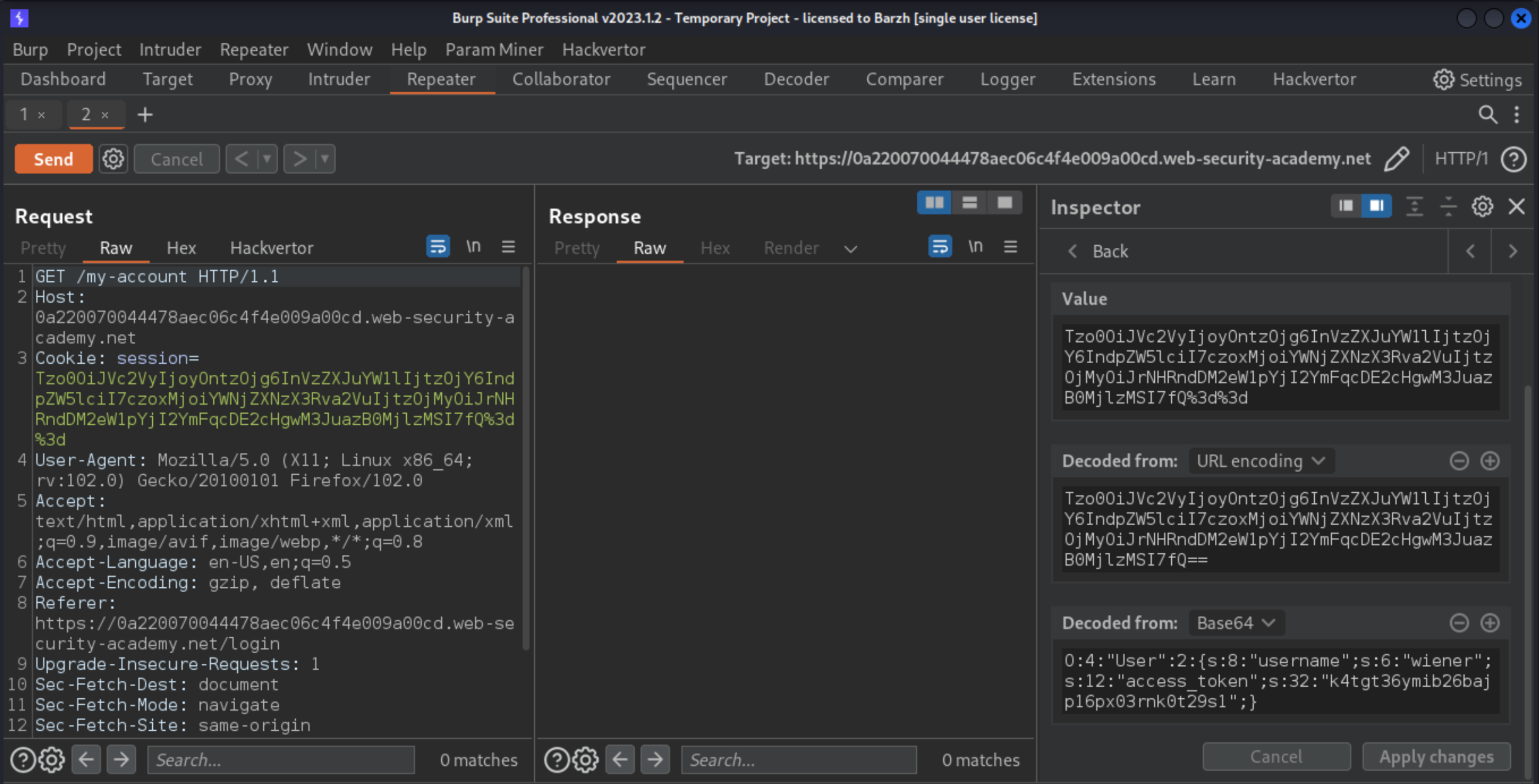Viewport: 1539px width, 784px height.
Task: Click the Response search input field
Action: point(799,759)
